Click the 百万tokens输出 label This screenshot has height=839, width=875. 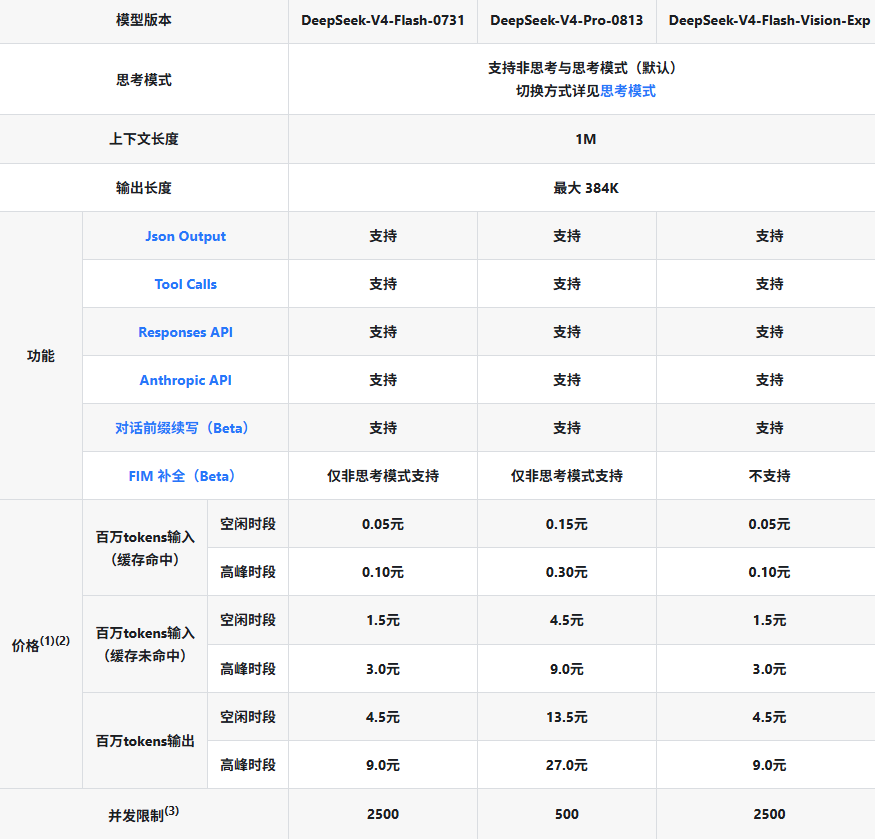point(145,741)
